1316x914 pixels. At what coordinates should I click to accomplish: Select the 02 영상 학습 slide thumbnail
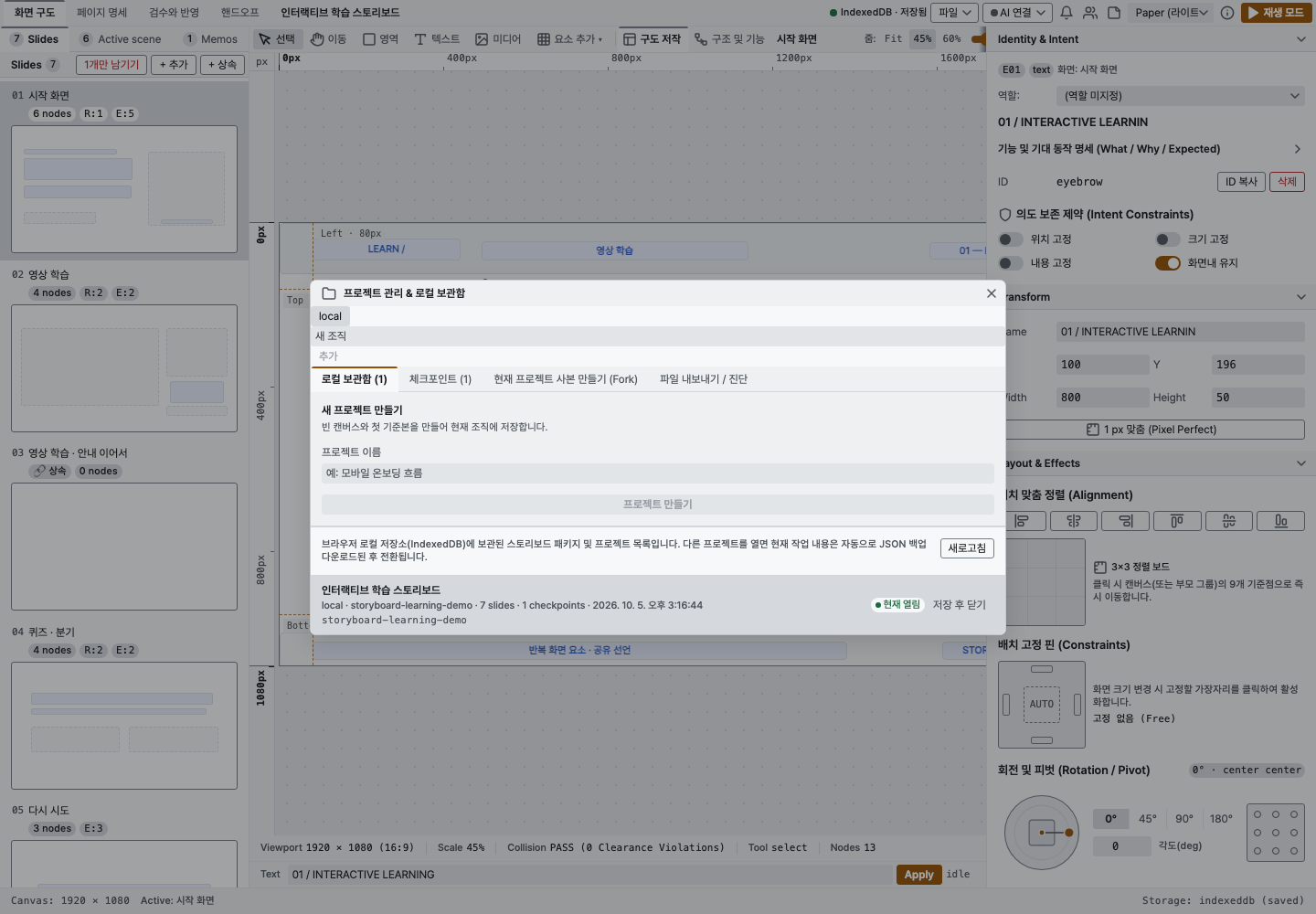[124, 368]
